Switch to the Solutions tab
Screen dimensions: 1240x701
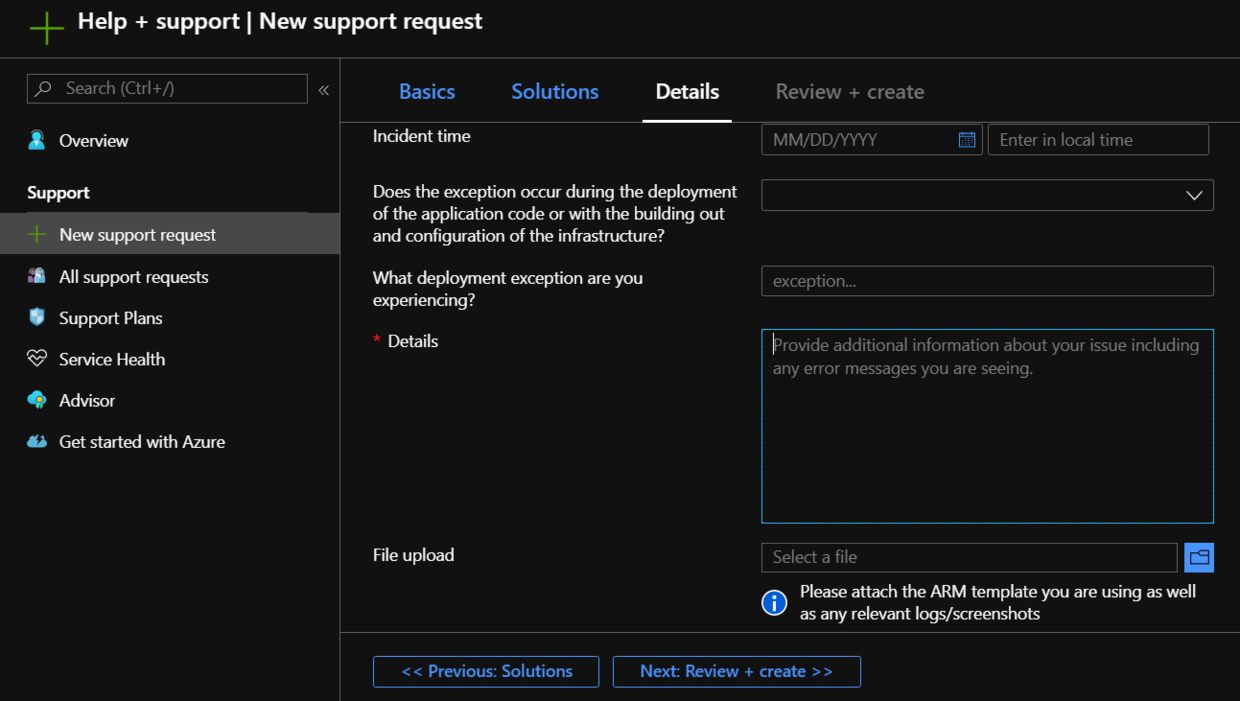point(555,91)
